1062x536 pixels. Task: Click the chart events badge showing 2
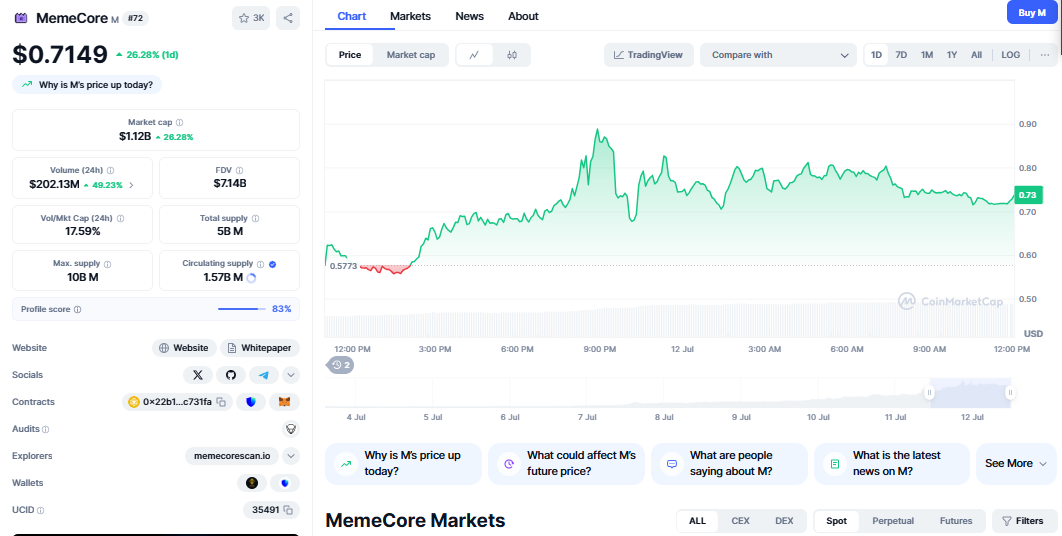341,365
